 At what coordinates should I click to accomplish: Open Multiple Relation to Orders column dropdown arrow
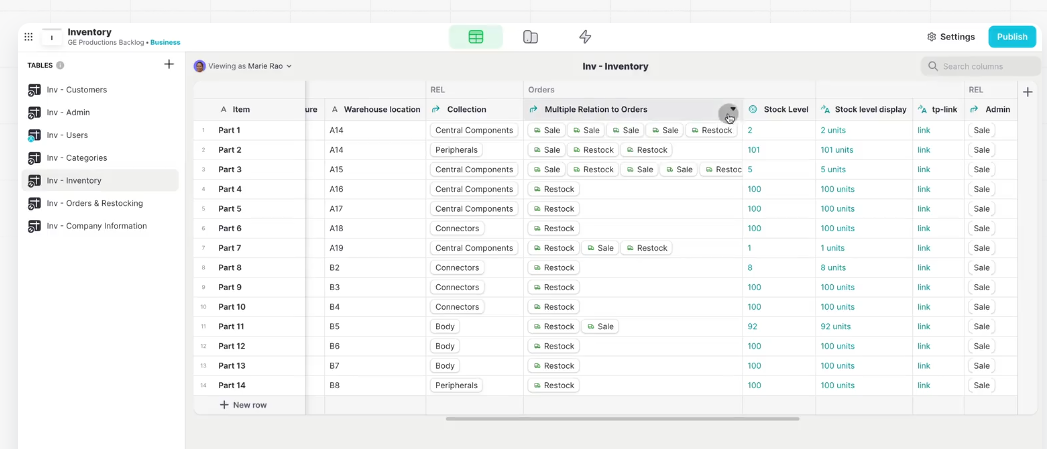coord(732,109)
